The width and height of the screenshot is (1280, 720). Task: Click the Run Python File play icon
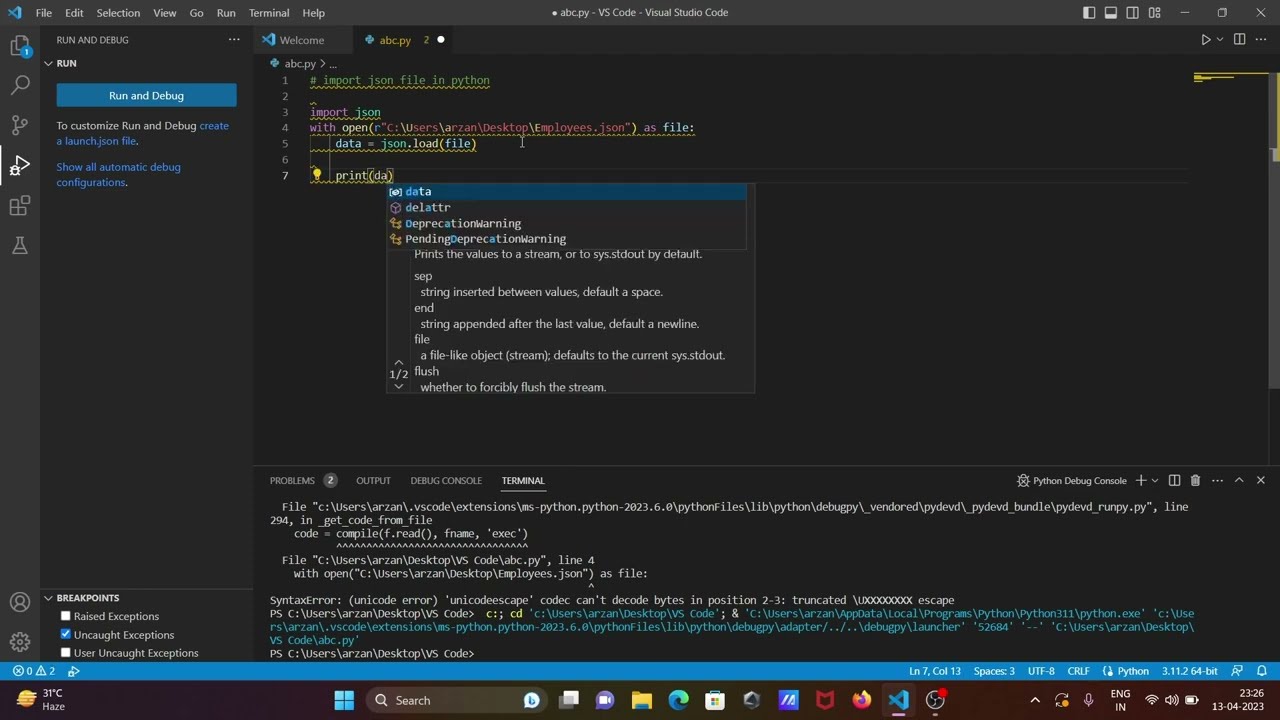click(x=1205, y=40)
